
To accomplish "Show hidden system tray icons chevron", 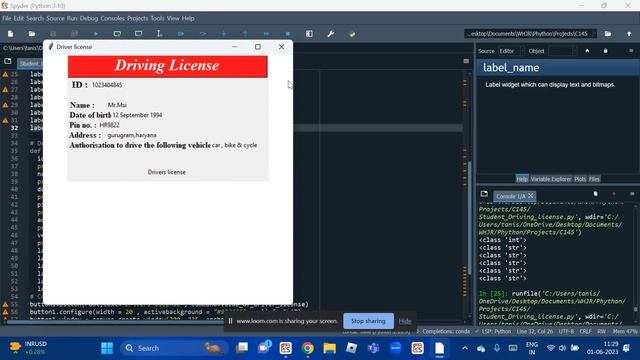I will (465, 348).
